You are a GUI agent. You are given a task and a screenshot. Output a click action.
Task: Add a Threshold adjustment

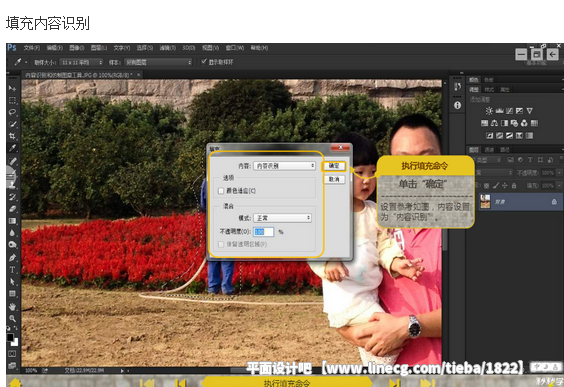509,136
